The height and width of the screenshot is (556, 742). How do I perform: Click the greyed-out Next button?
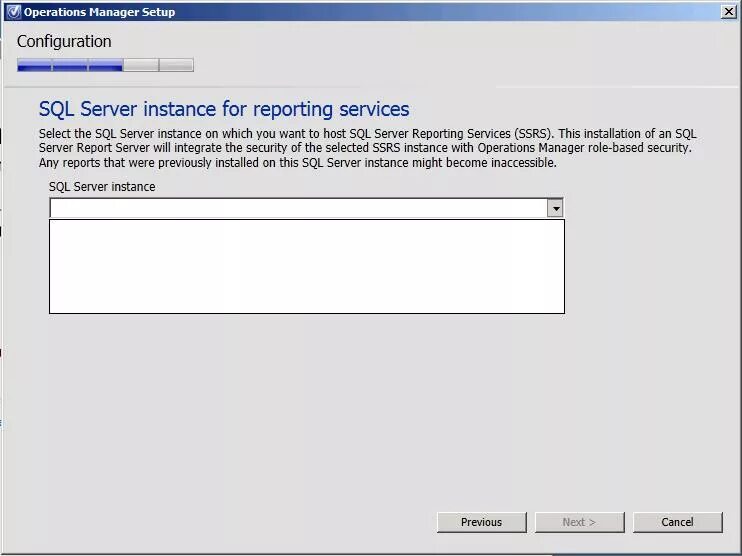point(580,522)
